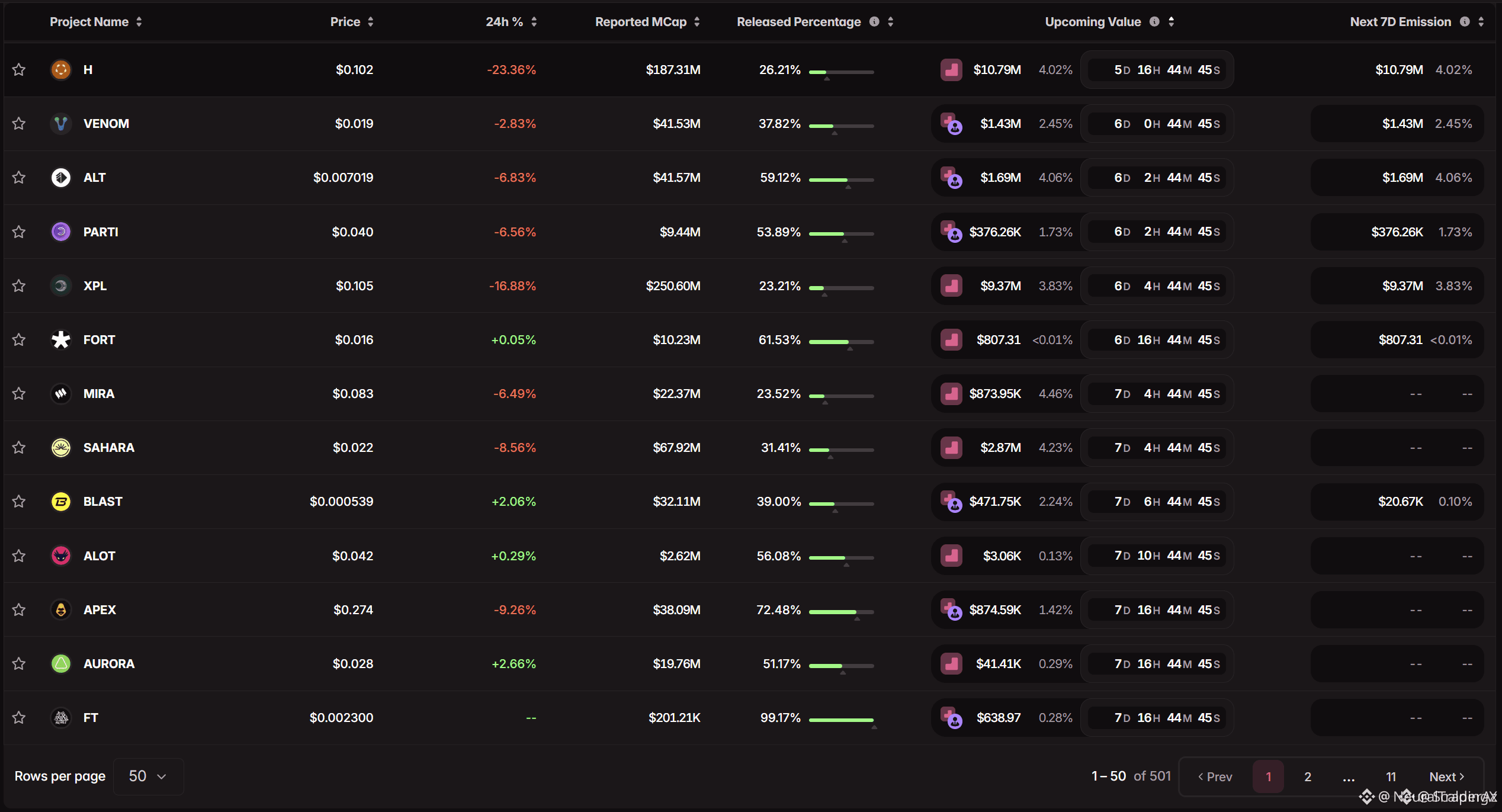
Task: Open the PARTI token logo
Action: tap(60, 232)
